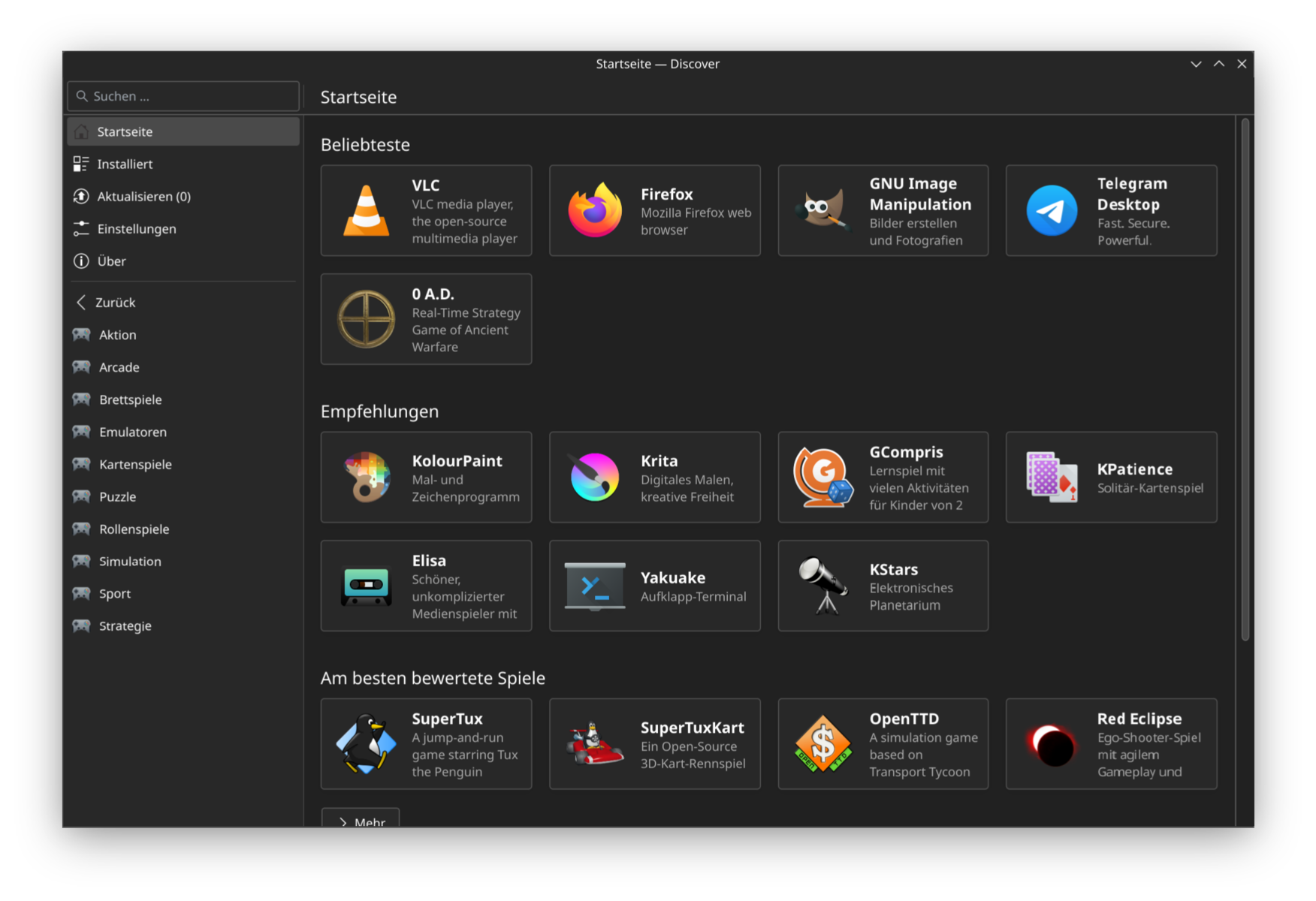This screenshot has height=901, width=1316.
Task: Open the GNU Image Manipulation title
Action: [x=920, y=194]
